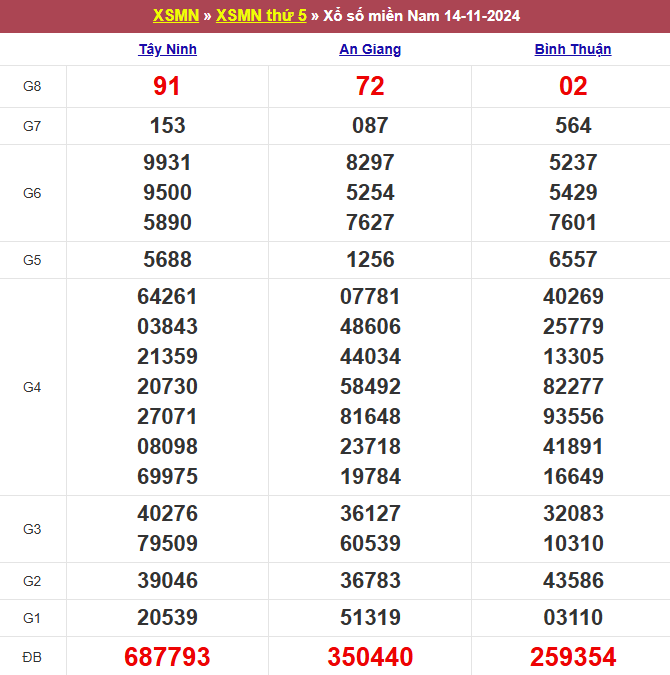The height and width of the screenshot is (675, 670).
Task: Select G8 result 72 for An Giang
Action: click(370, 86)
